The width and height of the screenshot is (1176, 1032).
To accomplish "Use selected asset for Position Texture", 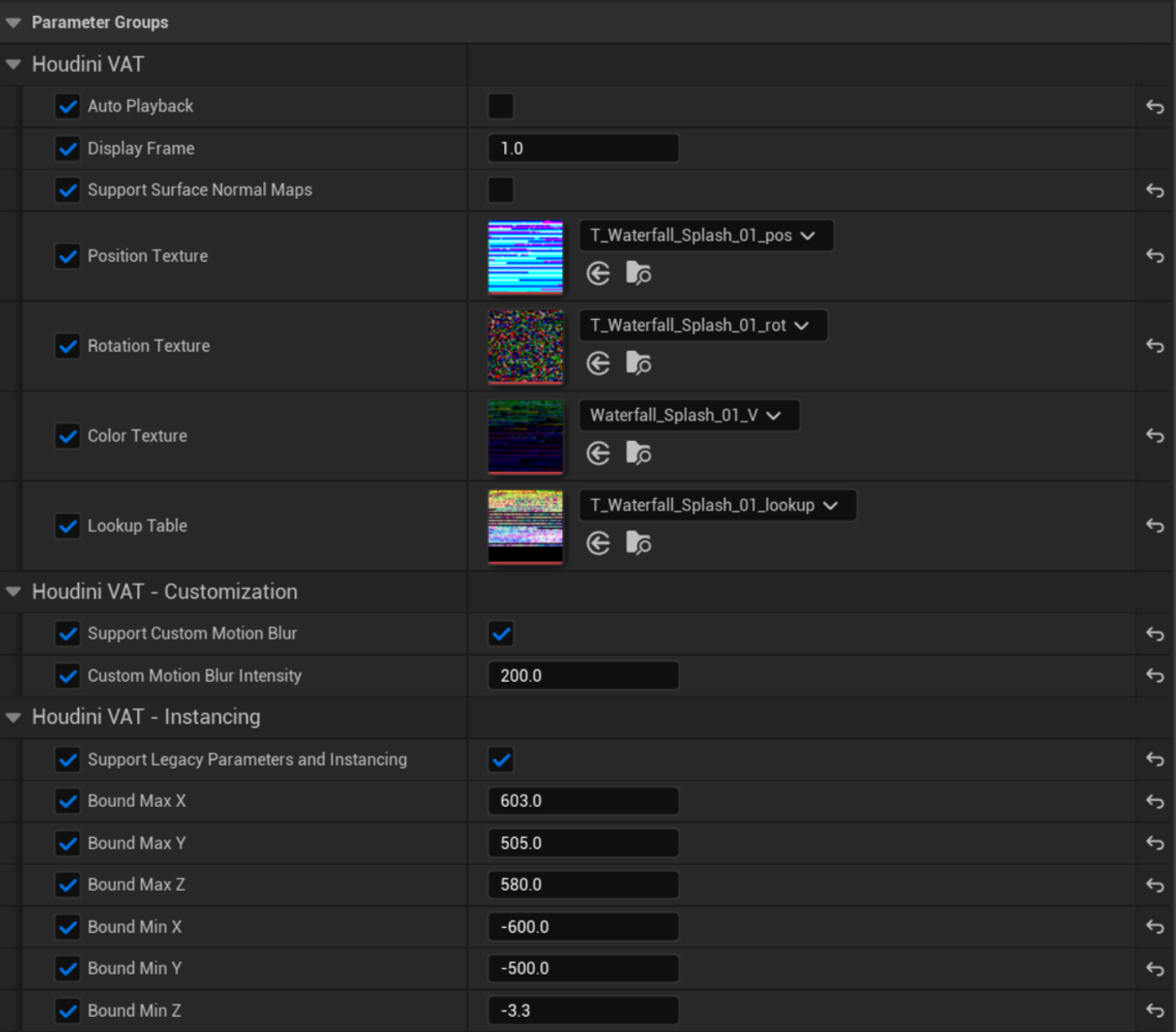I will coord(598,274).
